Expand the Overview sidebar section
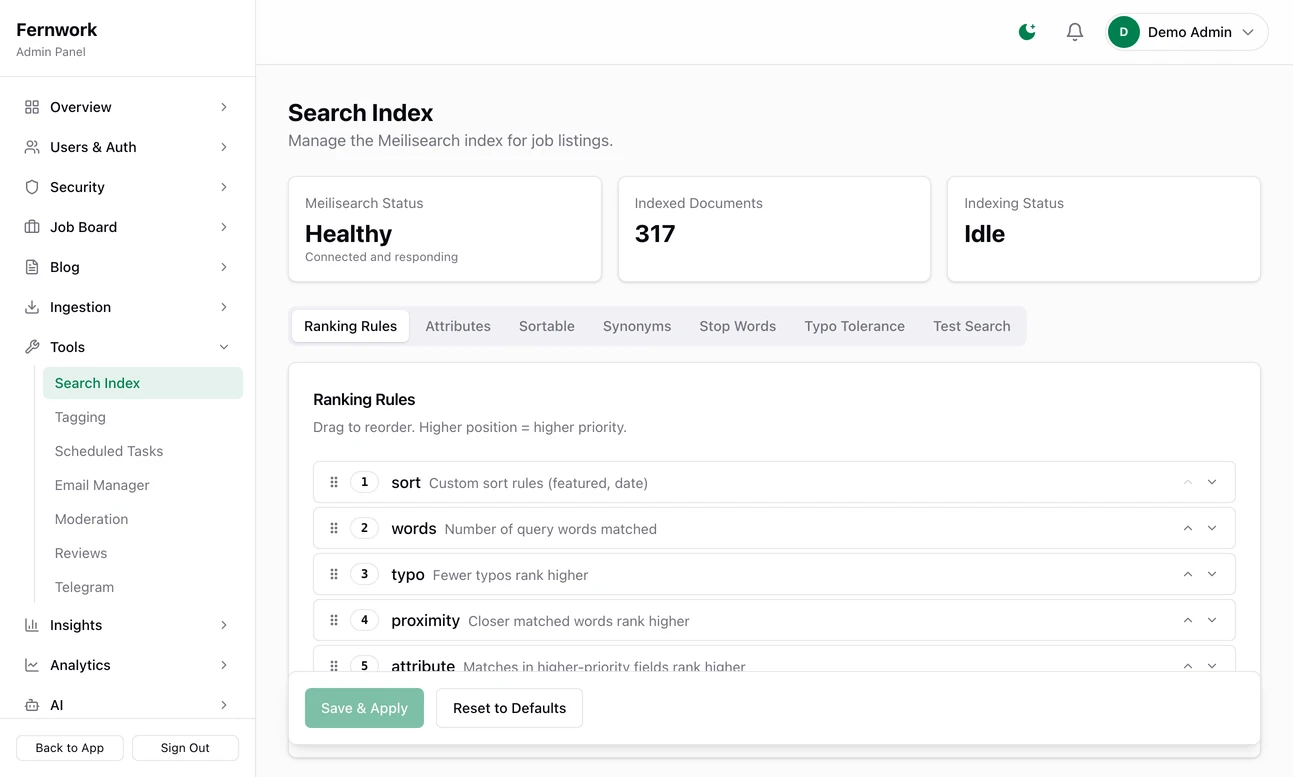 [x=224, y=107]
